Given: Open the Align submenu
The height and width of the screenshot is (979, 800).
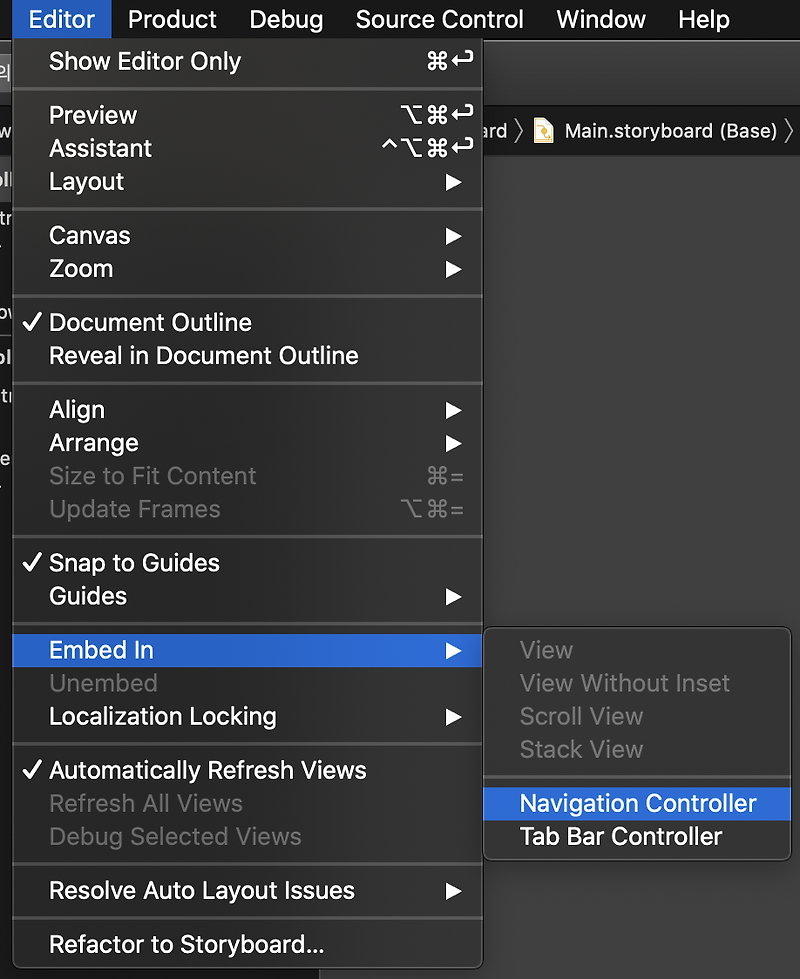Looking at the screenshot, I should click(452, 410).
